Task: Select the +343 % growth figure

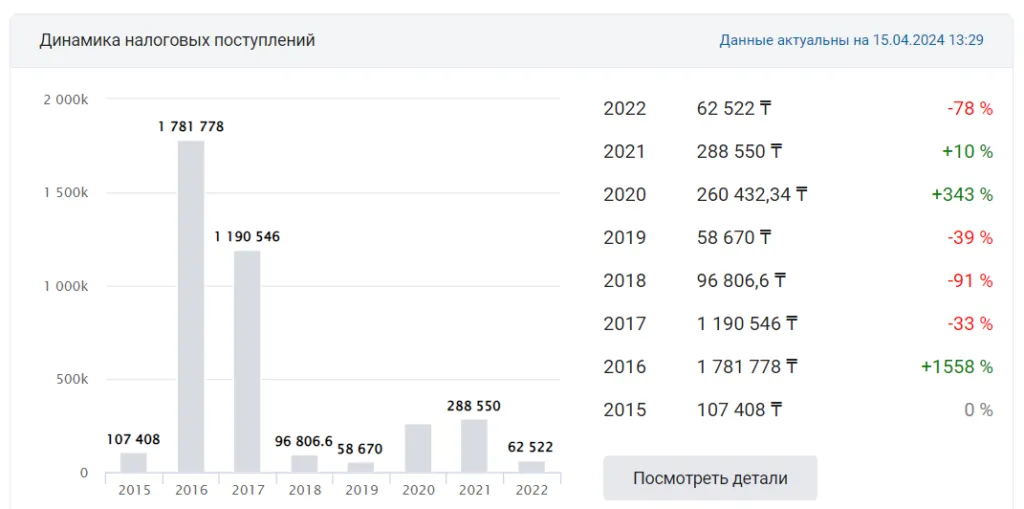Action: point(961,194)
